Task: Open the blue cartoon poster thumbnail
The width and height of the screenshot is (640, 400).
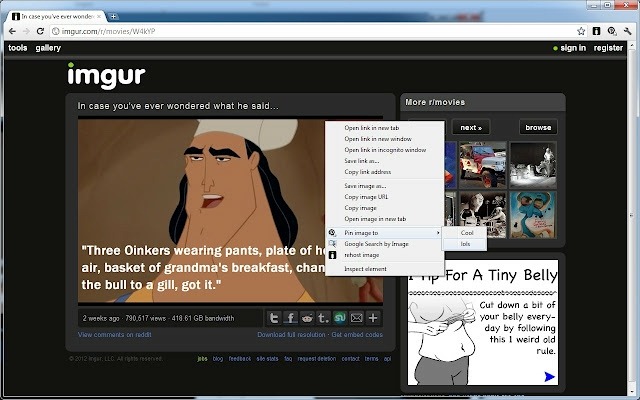Action: (x=533, y=215)
